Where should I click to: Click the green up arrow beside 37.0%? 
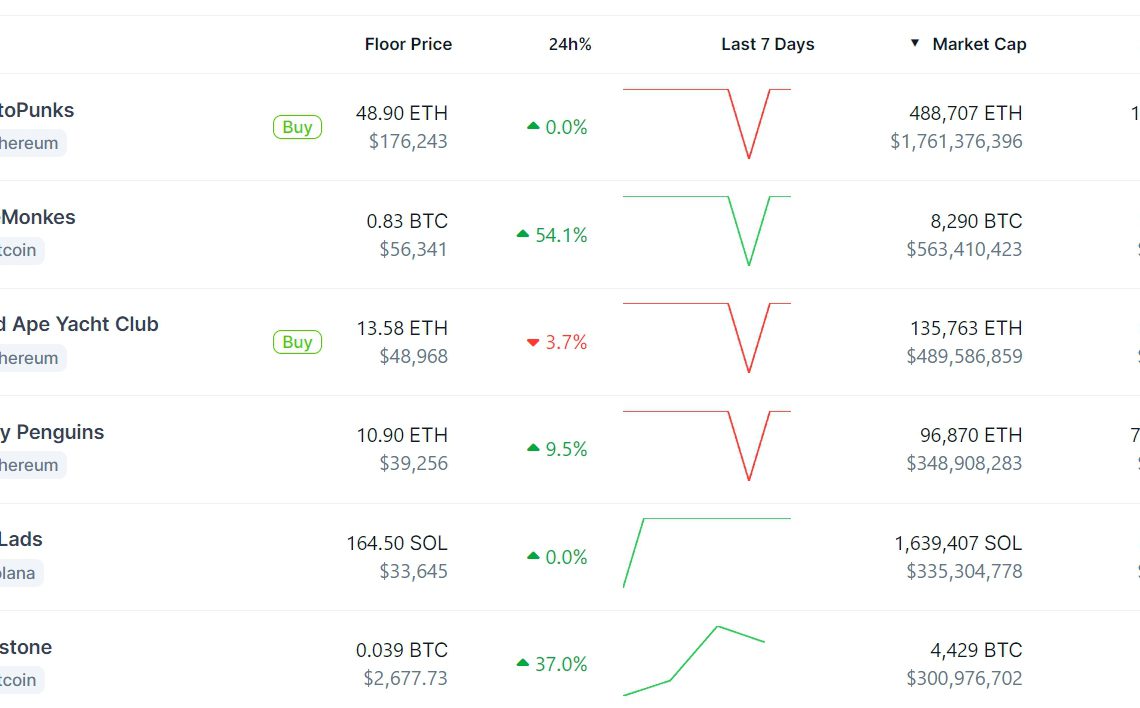[x=523, y=663]
